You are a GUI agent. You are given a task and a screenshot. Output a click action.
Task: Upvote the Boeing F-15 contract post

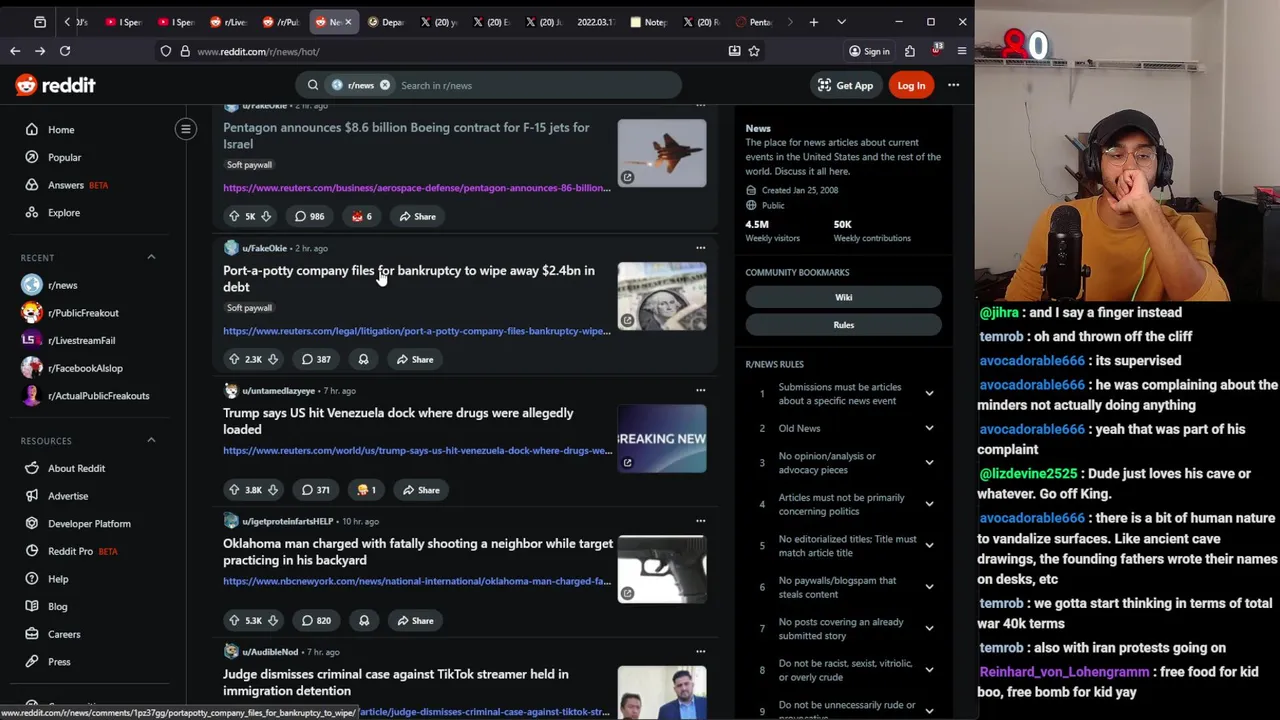click(x=234, y=216)
